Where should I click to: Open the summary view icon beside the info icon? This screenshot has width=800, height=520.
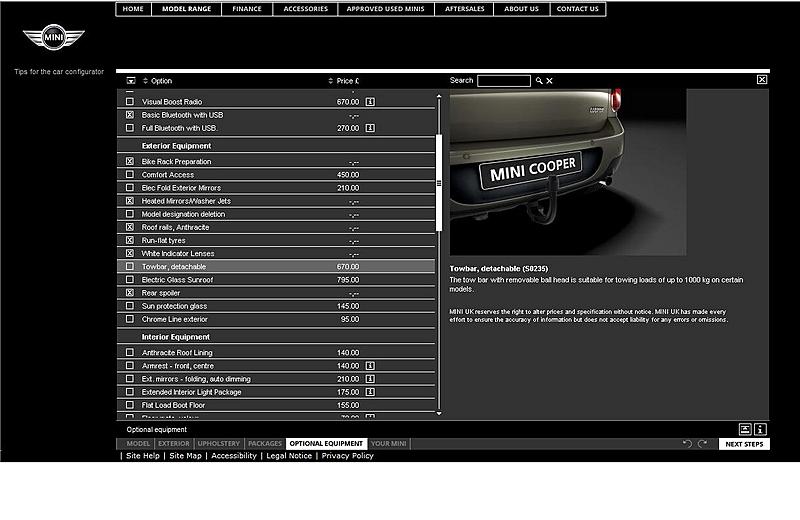[745, 429]
